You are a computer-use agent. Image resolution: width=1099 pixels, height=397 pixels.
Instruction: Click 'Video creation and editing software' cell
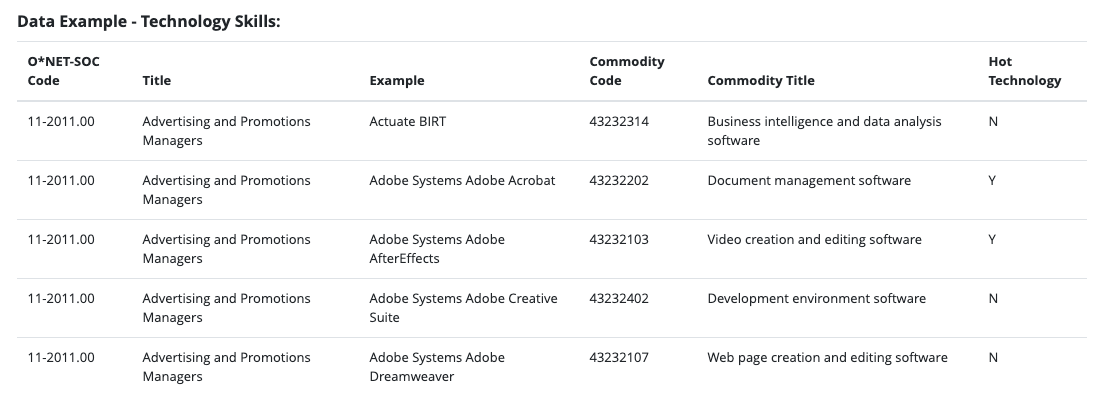814,239
